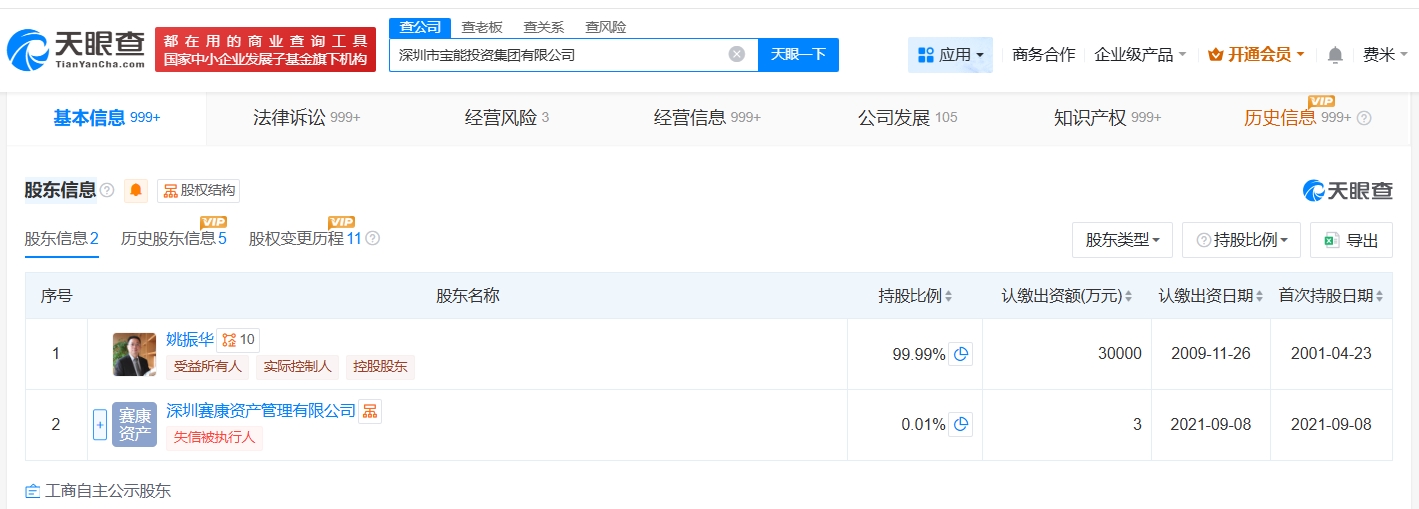The image size is (1419, 509).
Task: Click the 天眼一下 search button
Action: (798, 55)
